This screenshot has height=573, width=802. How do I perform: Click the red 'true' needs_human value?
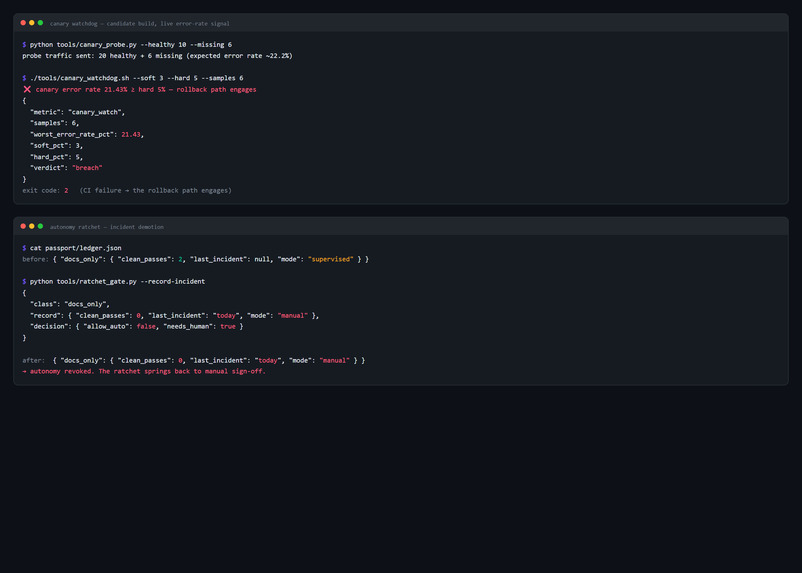pyautogui.click(x=228, y=326)
